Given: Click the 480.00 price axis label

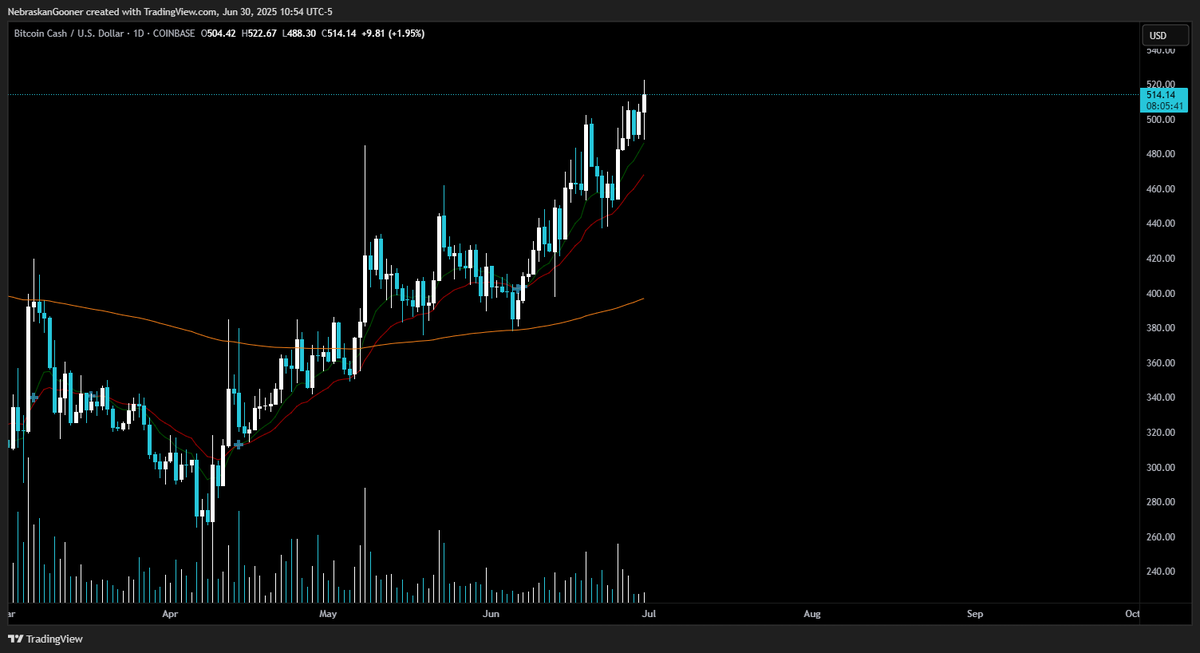Looking at the screenshot, I should pyautogui.click(x=1160, y=155).
